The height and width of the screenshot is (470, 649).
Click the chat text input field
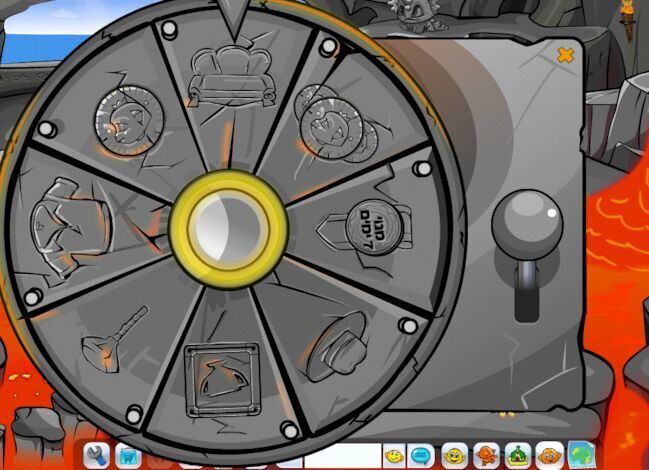pyautogui.click(x=343, y=456)
